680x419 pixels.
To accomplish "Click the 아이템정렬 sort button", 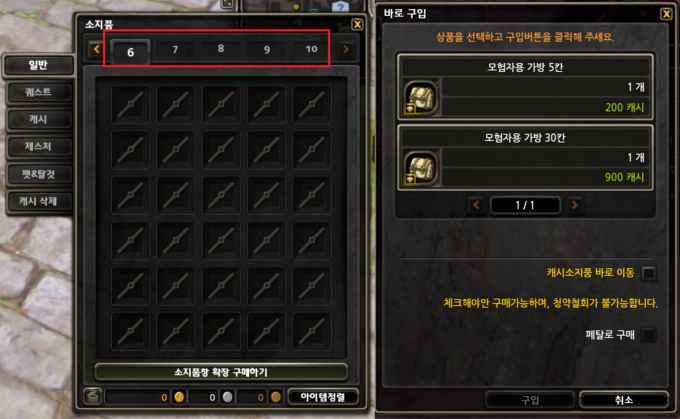I will pyautogui.click(x=323, y=397).
